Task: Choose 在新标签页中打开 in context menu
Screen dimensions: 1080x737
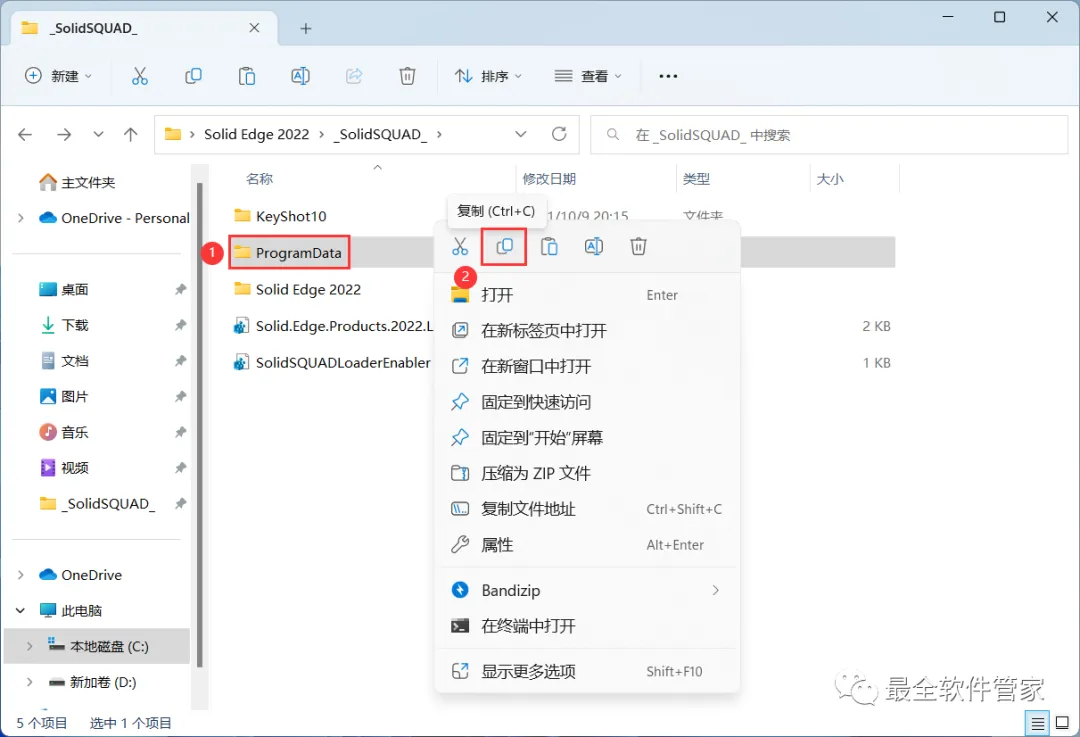Action: pyautogui.click(x=588, y=331)
